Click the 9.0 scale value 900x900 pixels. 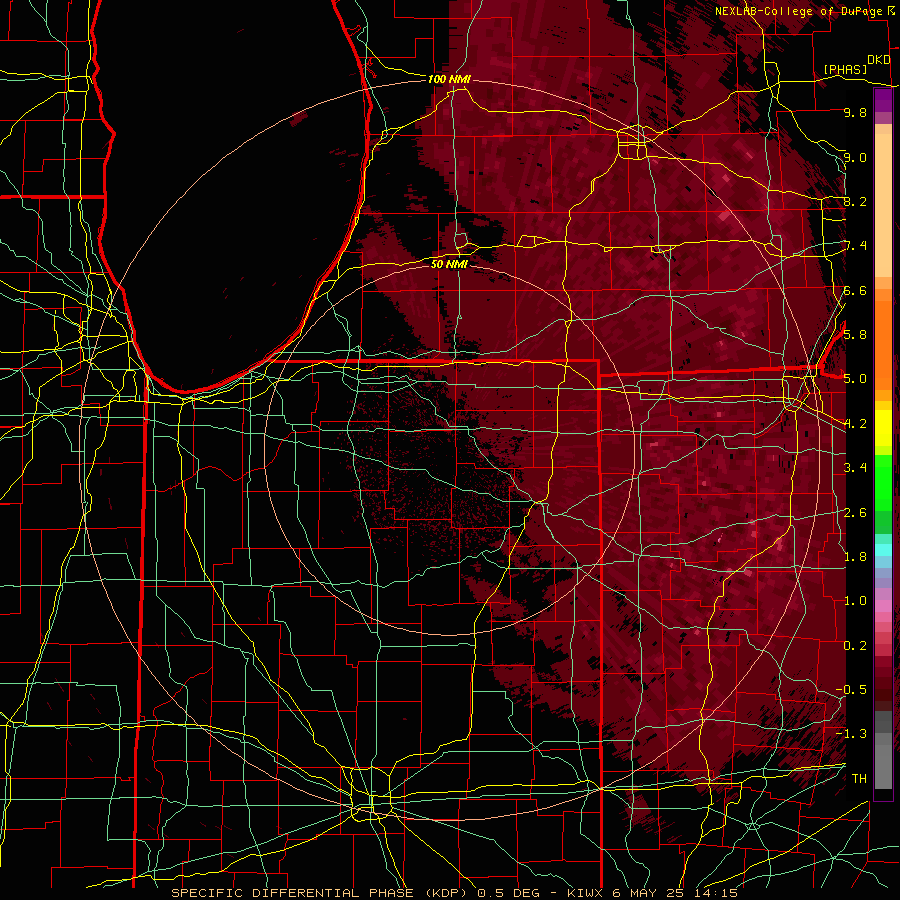(855, 158)
